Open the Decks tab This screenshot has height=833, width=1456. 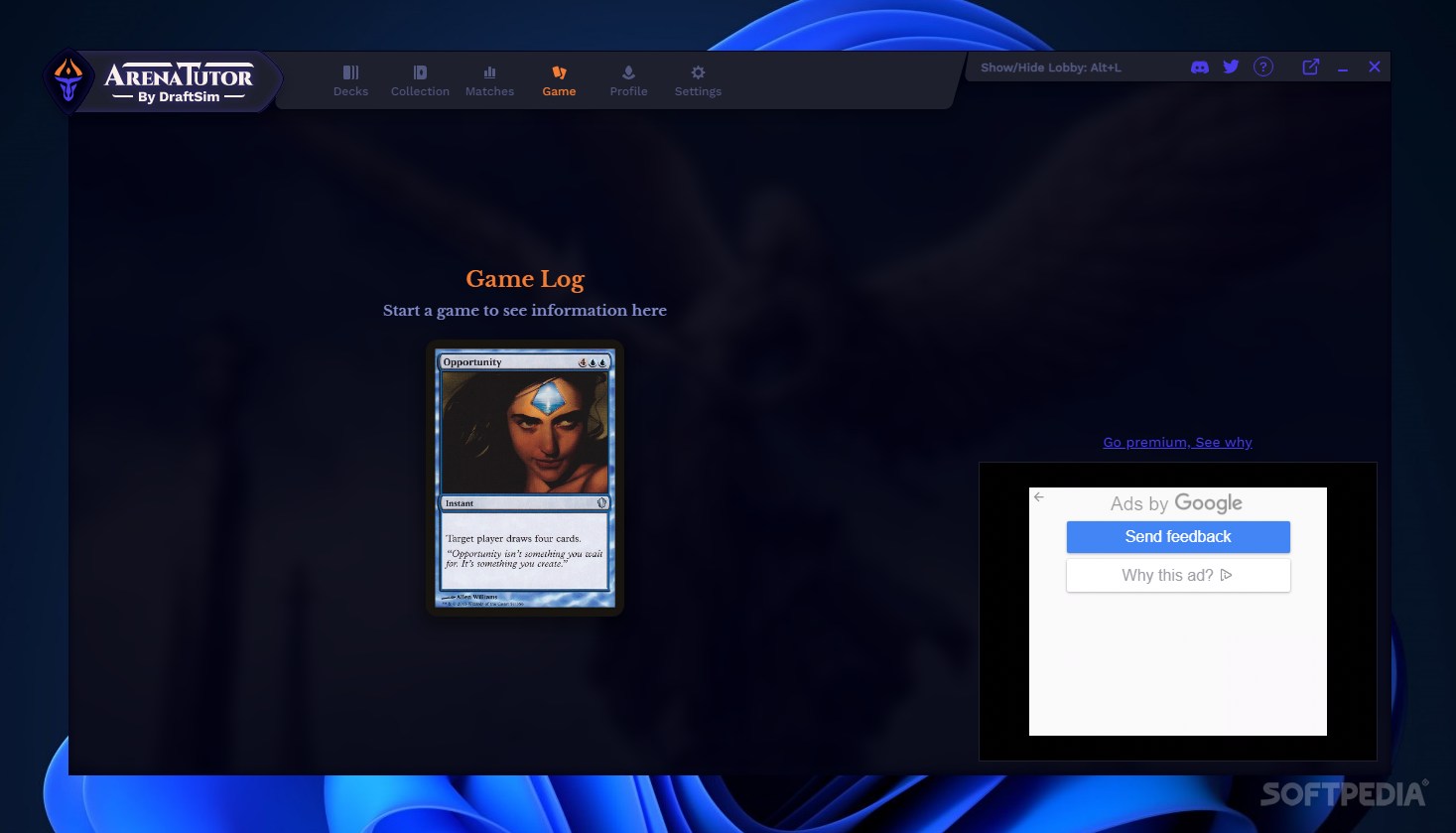350,81
